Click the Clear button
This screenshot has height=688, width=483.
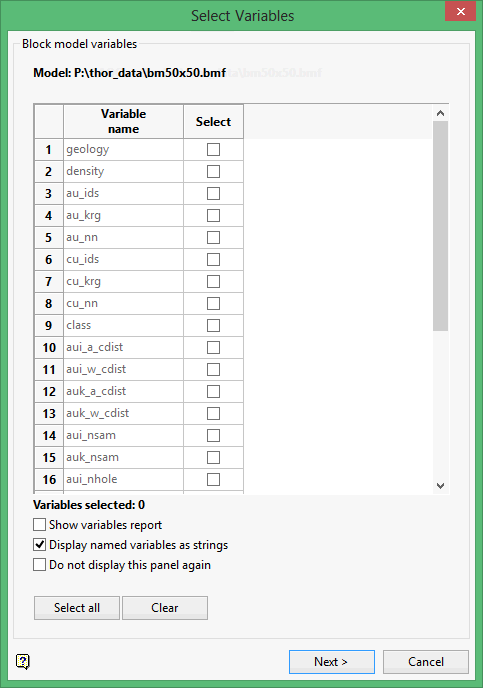pos(165,608)
